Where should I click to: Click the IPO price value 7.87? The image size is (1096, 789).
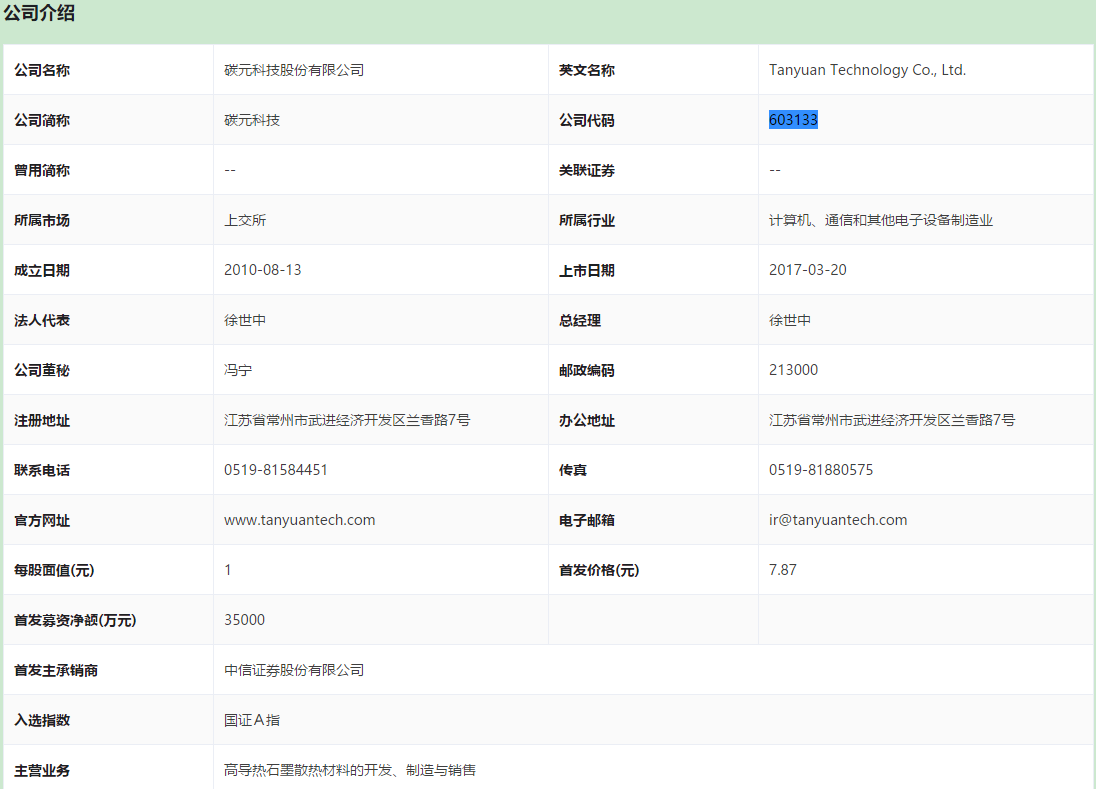(x=782, y=570)
